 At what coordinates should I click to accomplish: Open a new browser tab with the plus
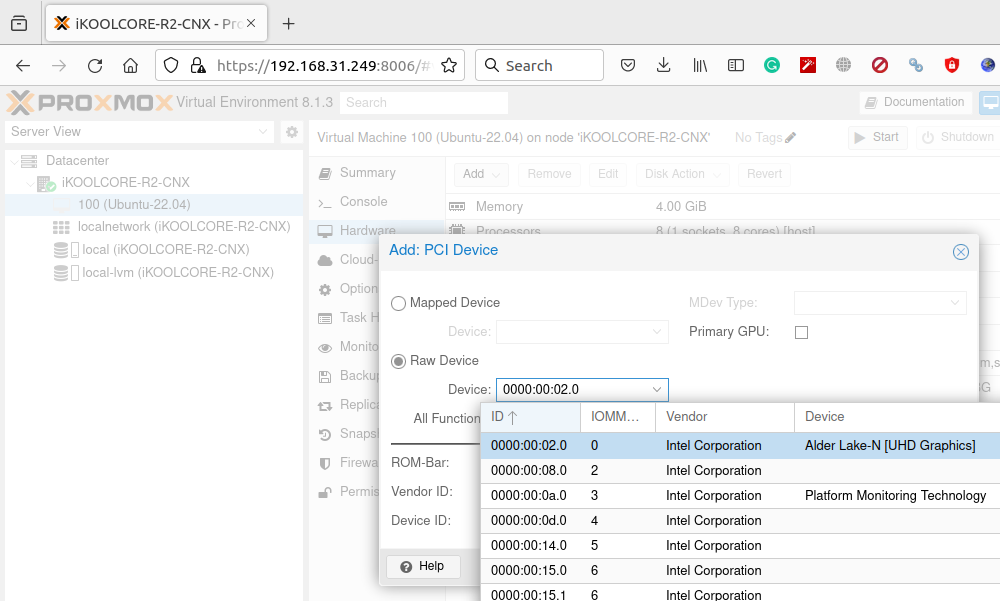288,24
